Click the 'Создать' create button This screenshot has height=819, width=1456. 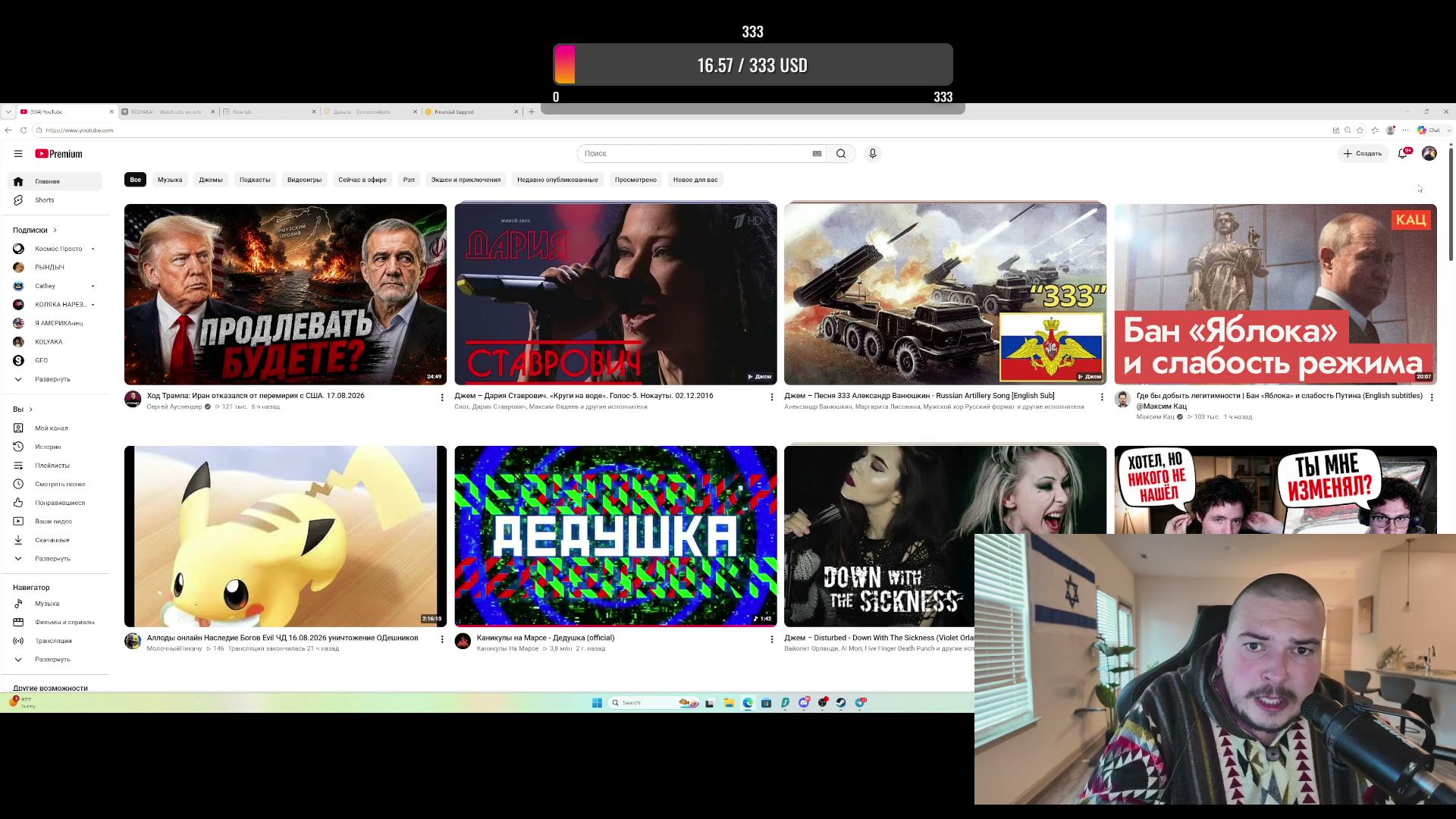pos(1363,154)
